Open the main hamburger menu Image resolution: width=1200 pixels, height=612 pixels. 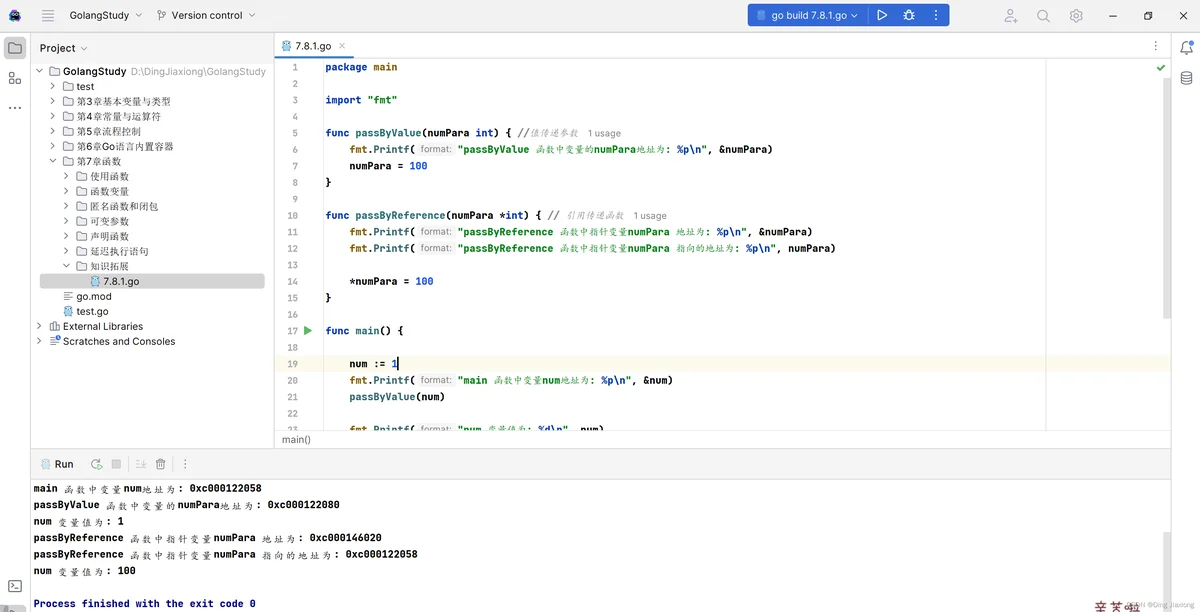48,15
